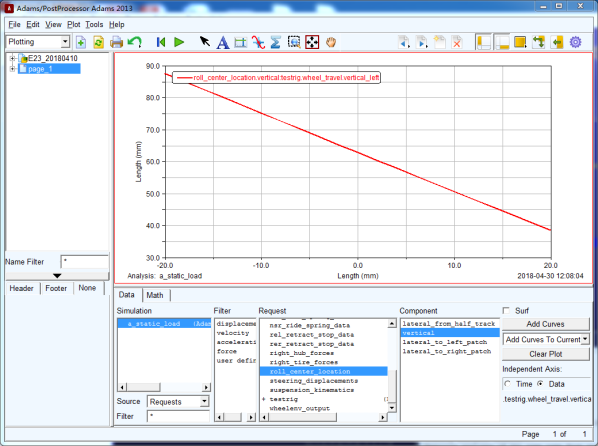
Task: Open the blue gear settings icon
Action: click(575, 42)
